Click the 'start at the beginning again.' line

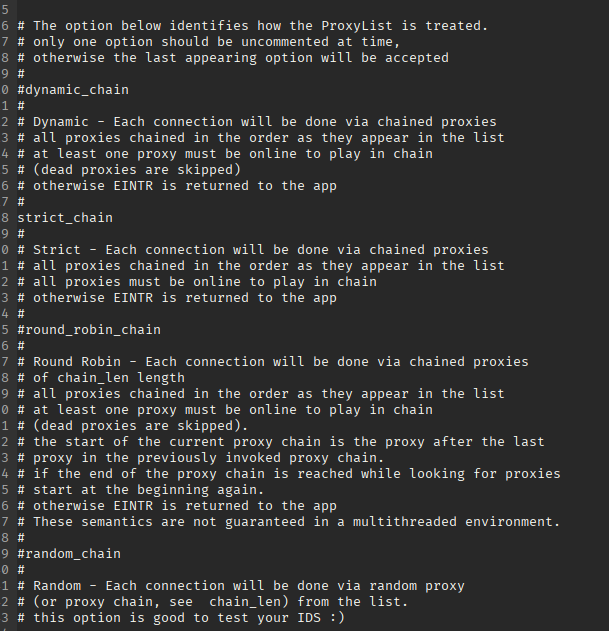point(140,490)
